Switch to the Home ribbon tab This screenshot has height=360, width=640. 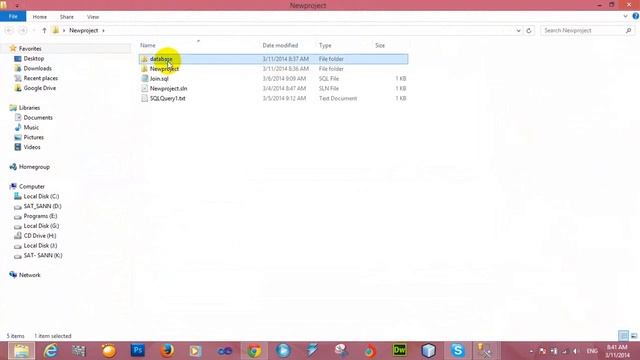coord(40,17)
